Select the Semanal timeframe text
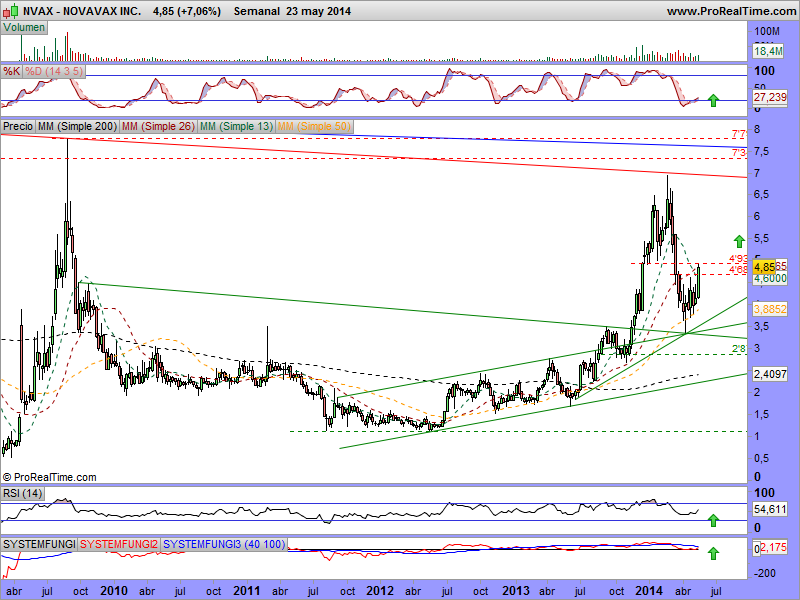The height and width of the screenshot is (600, 800). 257,11
